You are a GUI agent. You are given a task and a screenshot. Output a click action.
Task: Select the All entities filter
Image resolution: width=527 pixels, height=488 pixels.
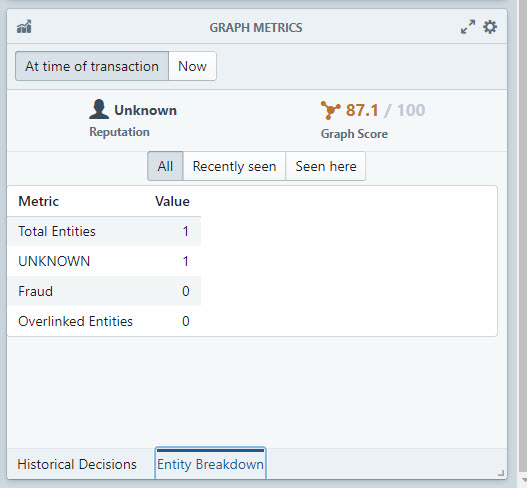165,166
